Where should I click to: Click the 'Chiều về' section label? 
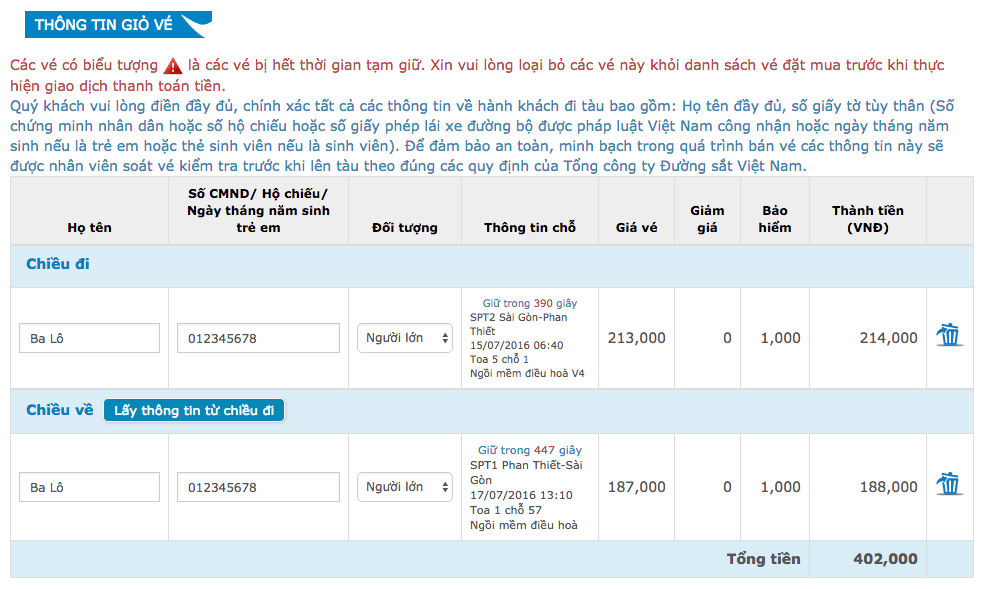pyautogui.click(x=60, y=410)
